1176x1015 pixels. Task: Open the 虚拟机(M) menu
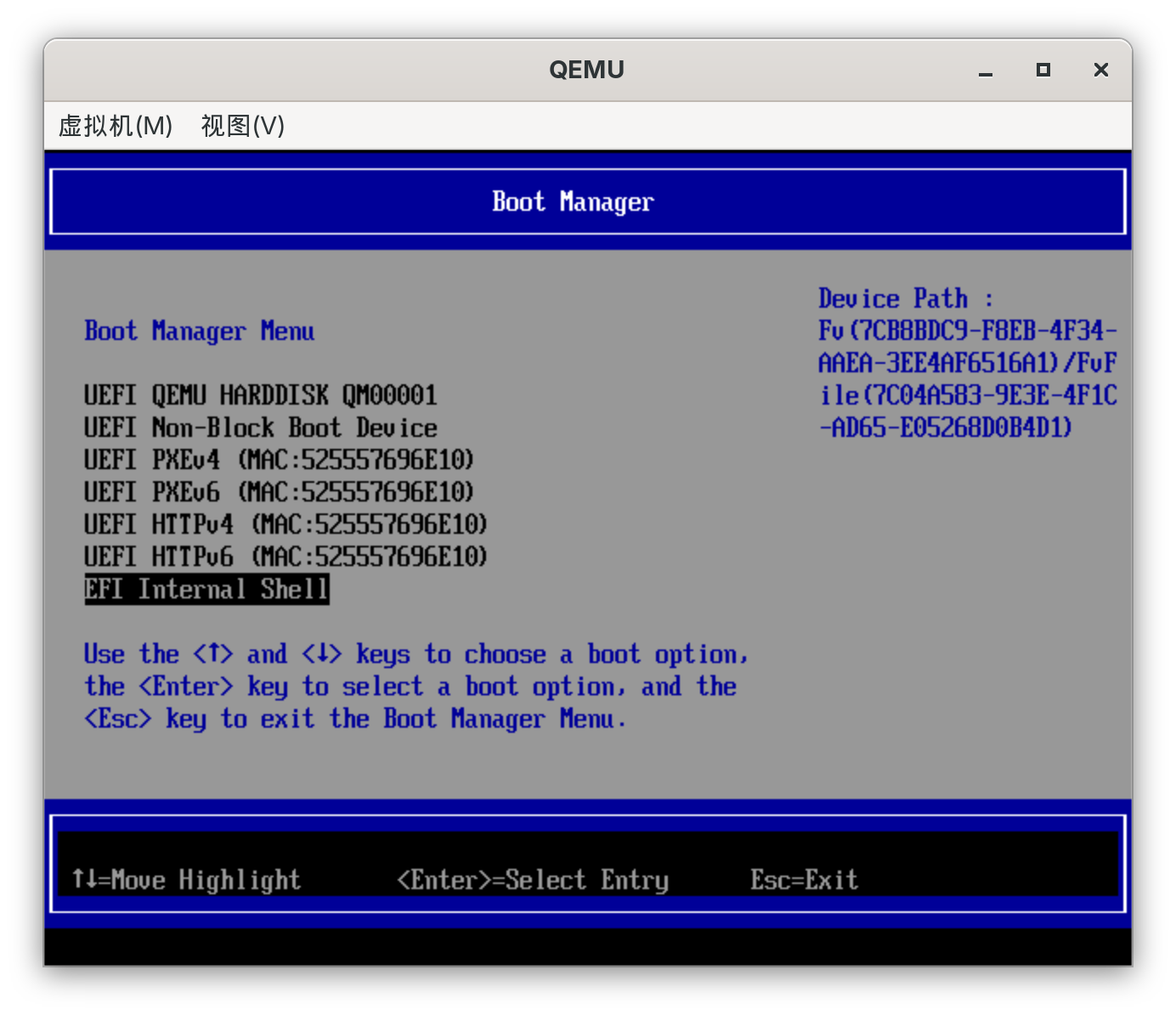pos(116,126)
